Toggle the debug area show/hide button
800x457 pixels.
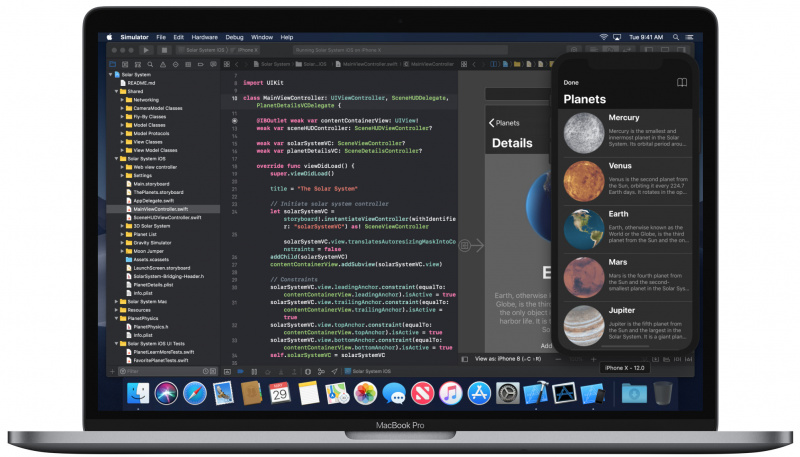pos(228,371)
